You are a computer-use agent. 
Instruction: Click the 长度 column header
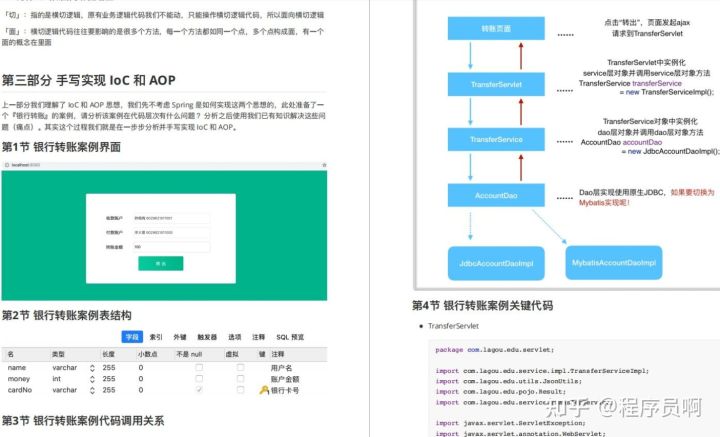[108, 354]
